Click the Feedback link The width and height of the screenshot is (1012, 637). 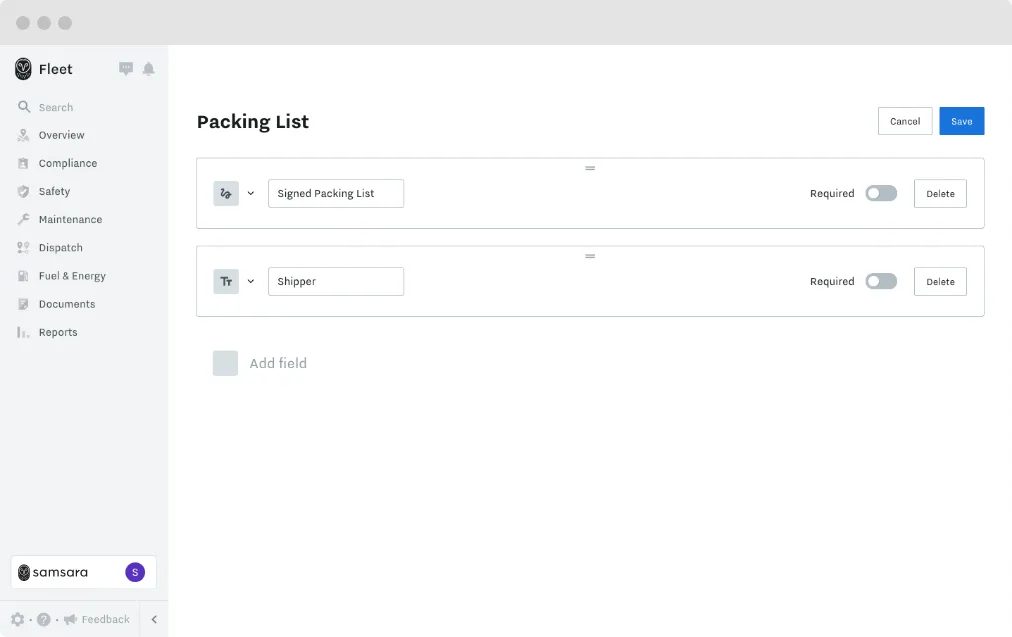(x=106, y=620)
